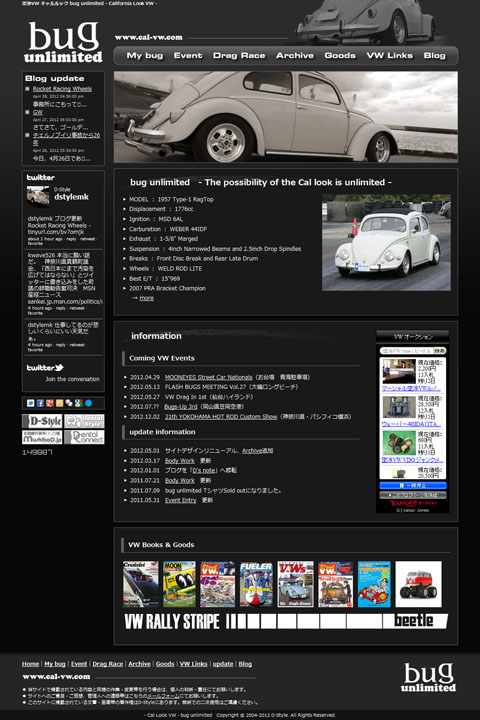
Task: Open the Dental Connect banner
Action: point(84,437)
